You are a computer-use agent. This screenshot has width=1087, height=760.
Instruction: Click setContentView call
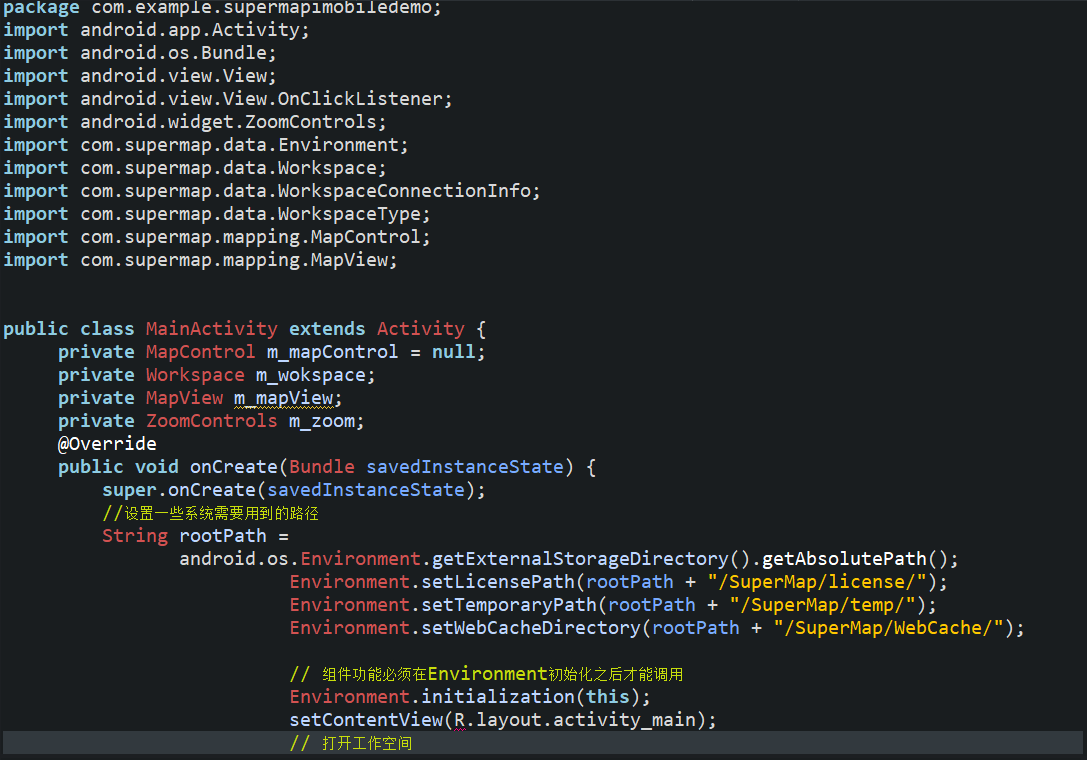tap(503, 720)
